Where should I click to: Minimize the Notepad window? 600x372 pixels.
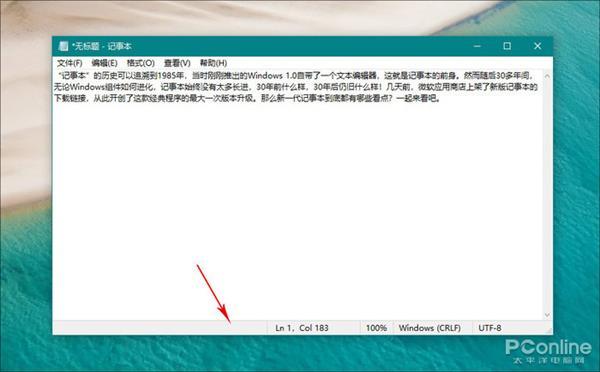(x=477, y=46)
